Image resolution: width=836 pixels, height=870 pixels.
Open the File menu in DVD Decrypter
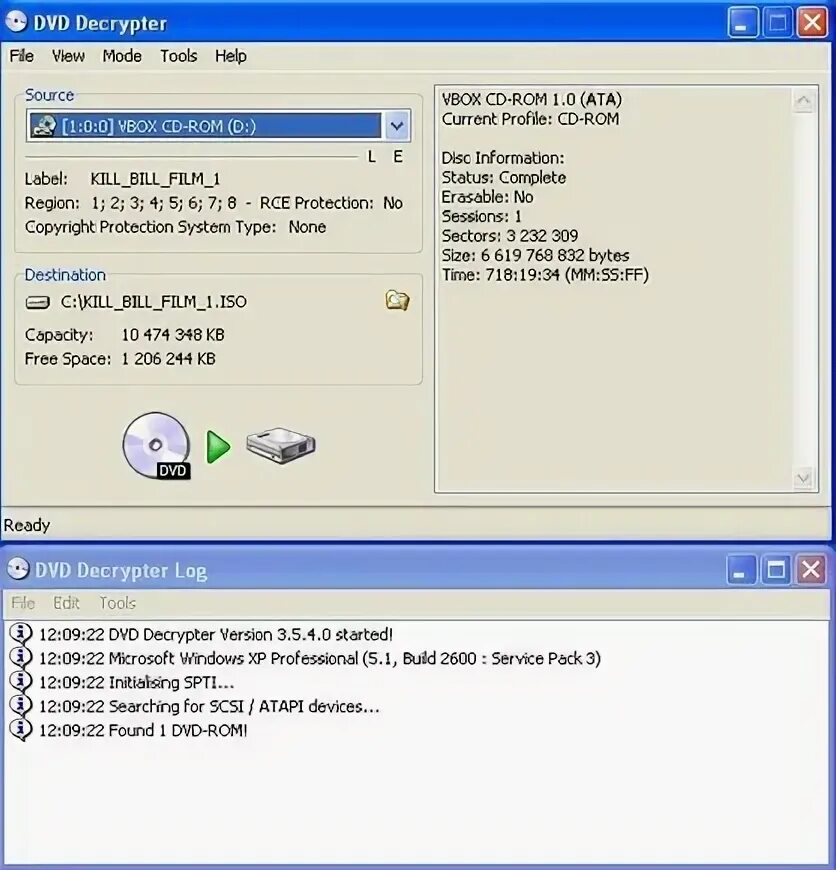click(22, 56)
